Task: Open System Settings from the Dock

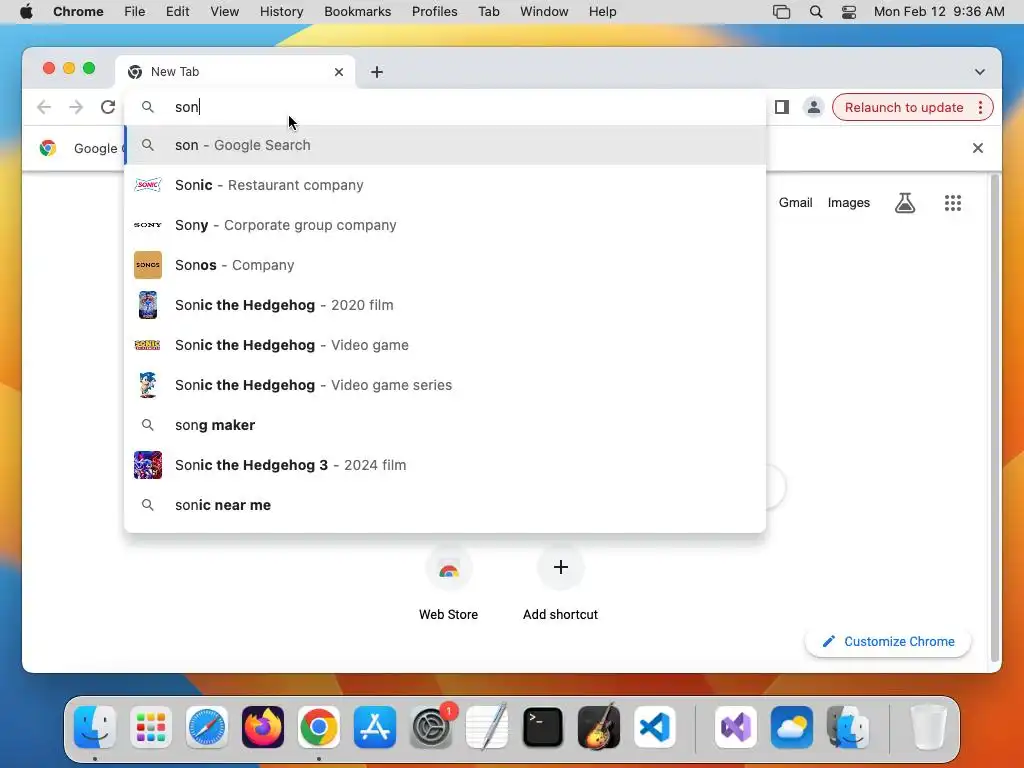Action: [x=431, y=727]
